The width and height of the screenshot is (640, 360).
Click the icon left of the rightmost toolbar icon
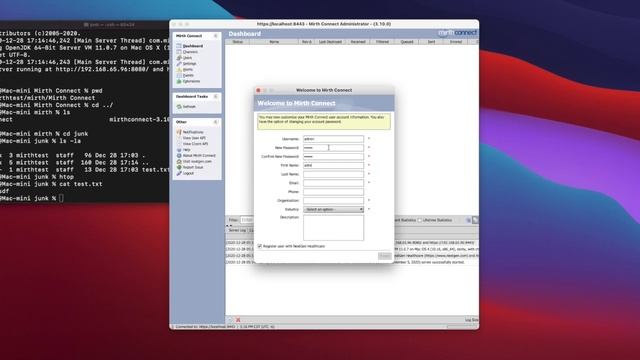coord(469,220)
